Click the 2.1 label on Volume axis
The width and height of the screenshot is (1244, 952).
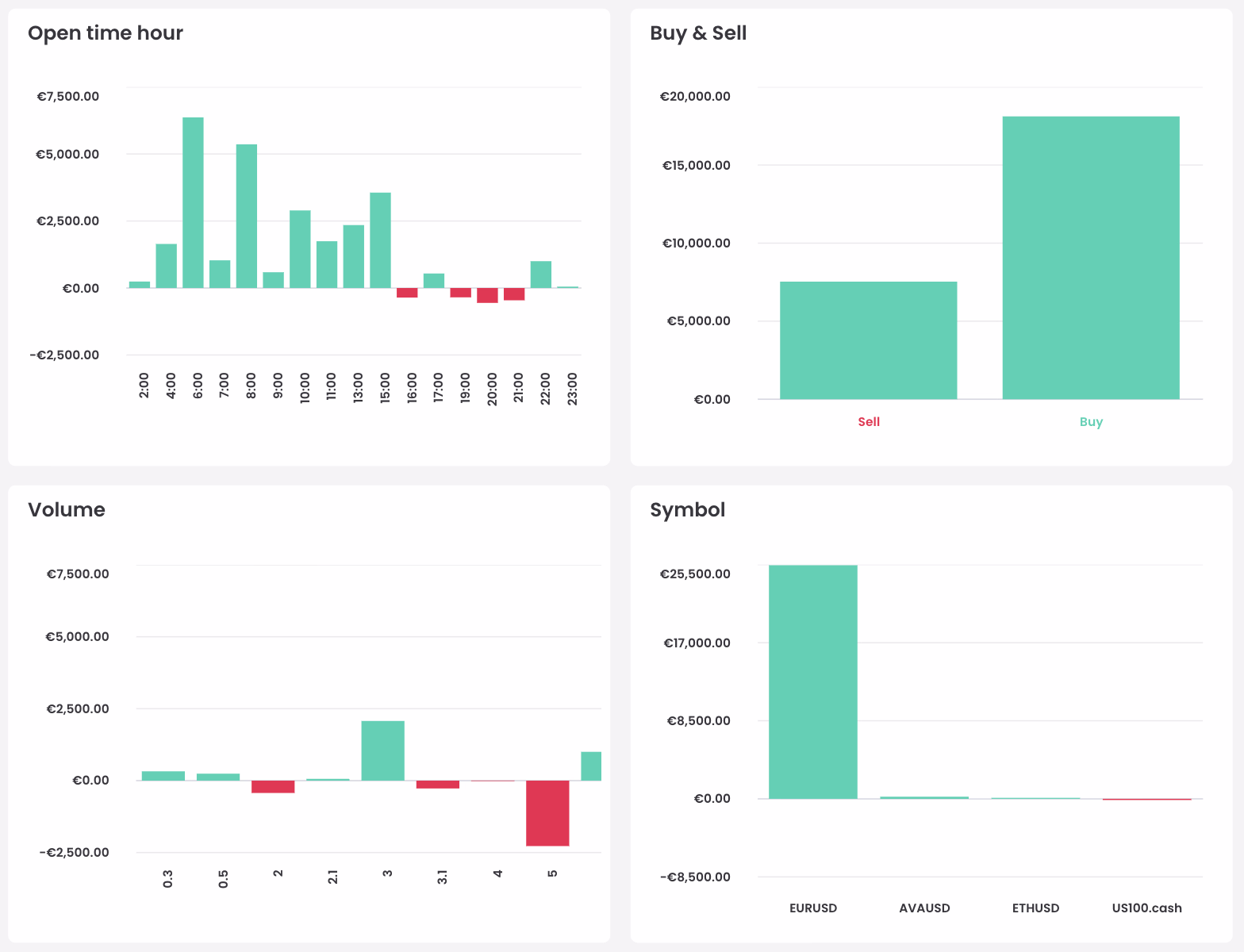coord(333,877)
